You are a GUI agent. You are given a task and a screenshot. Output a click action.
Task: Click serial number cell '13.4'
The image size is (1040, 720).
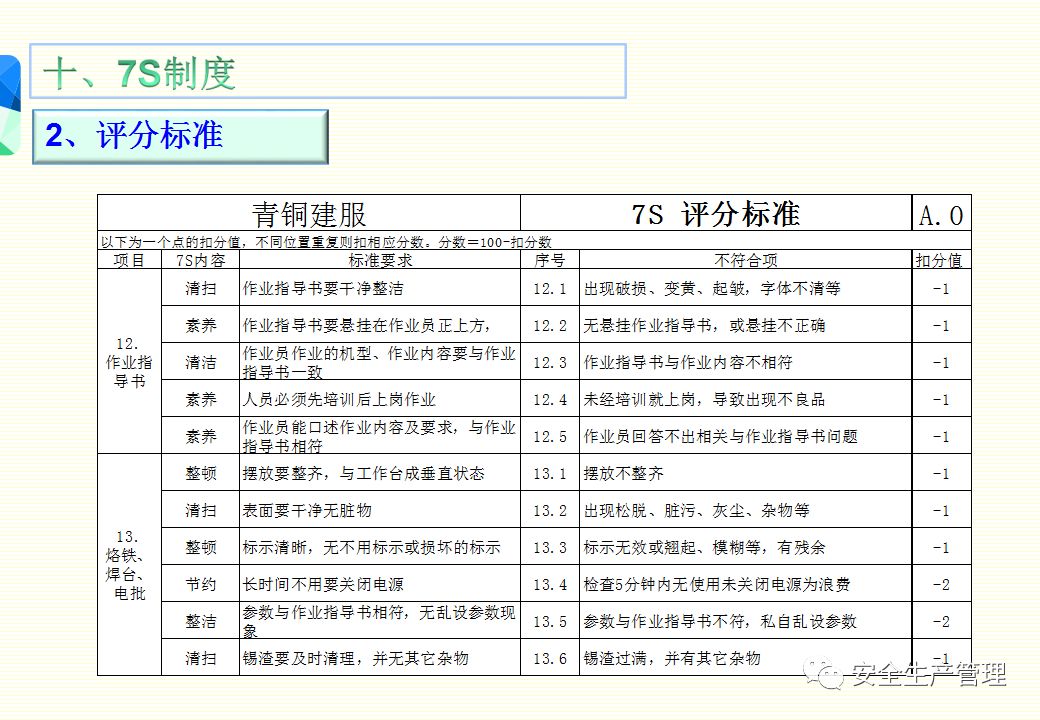pyautogui.click(x=550, y=585)
